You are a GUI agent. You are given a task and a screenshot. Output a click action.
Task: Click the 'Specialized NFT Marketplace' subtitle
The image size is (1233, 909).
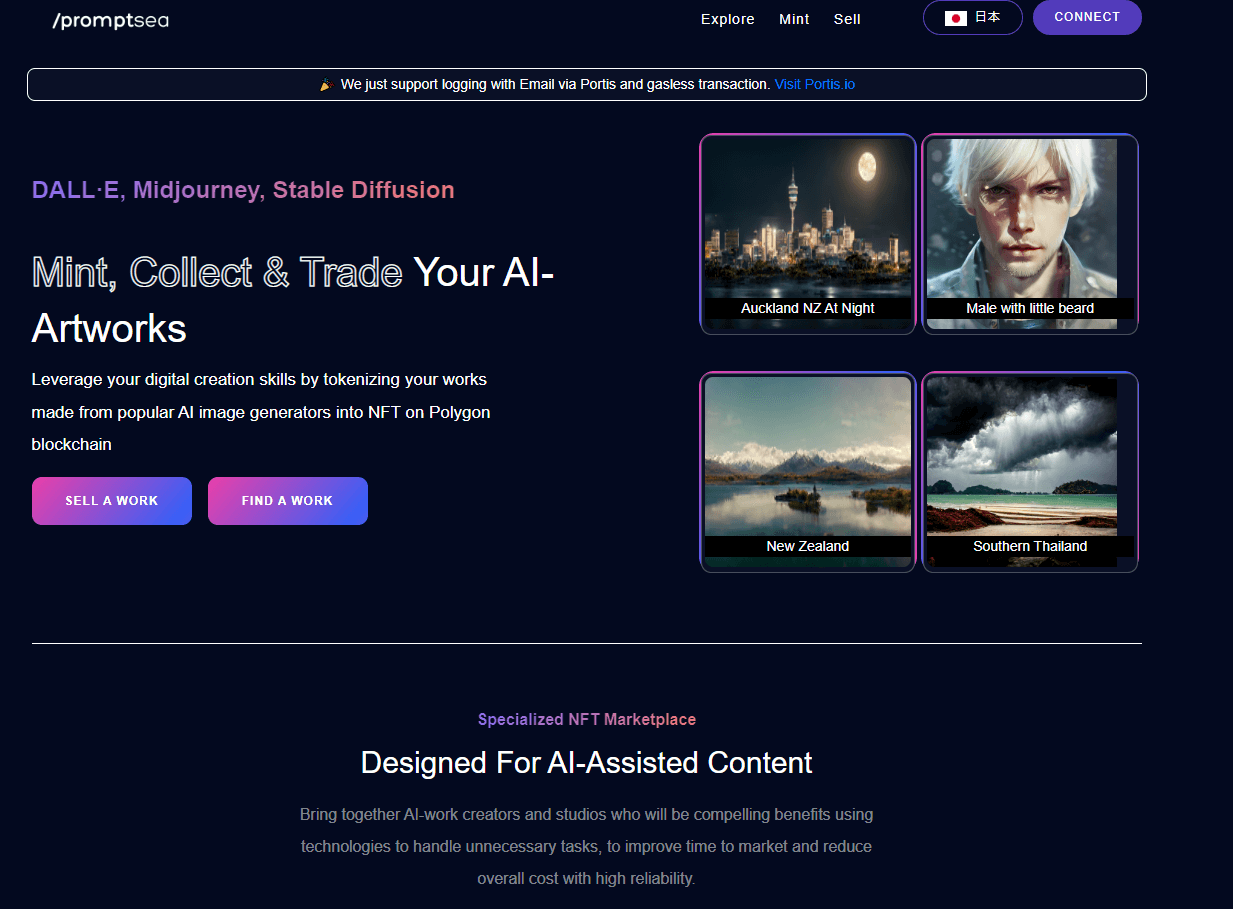coord(586,719)
